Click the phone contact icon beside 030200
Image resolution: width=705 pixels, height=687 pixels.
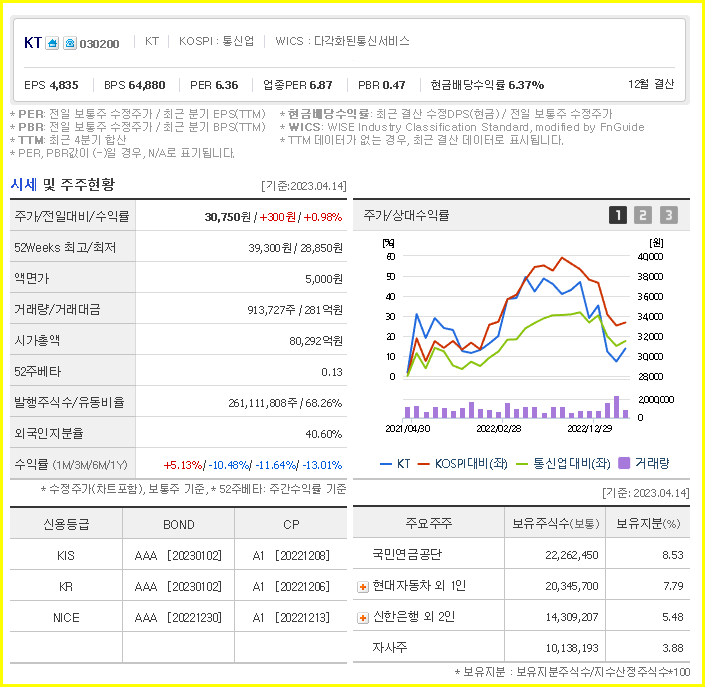pos(70,43)
